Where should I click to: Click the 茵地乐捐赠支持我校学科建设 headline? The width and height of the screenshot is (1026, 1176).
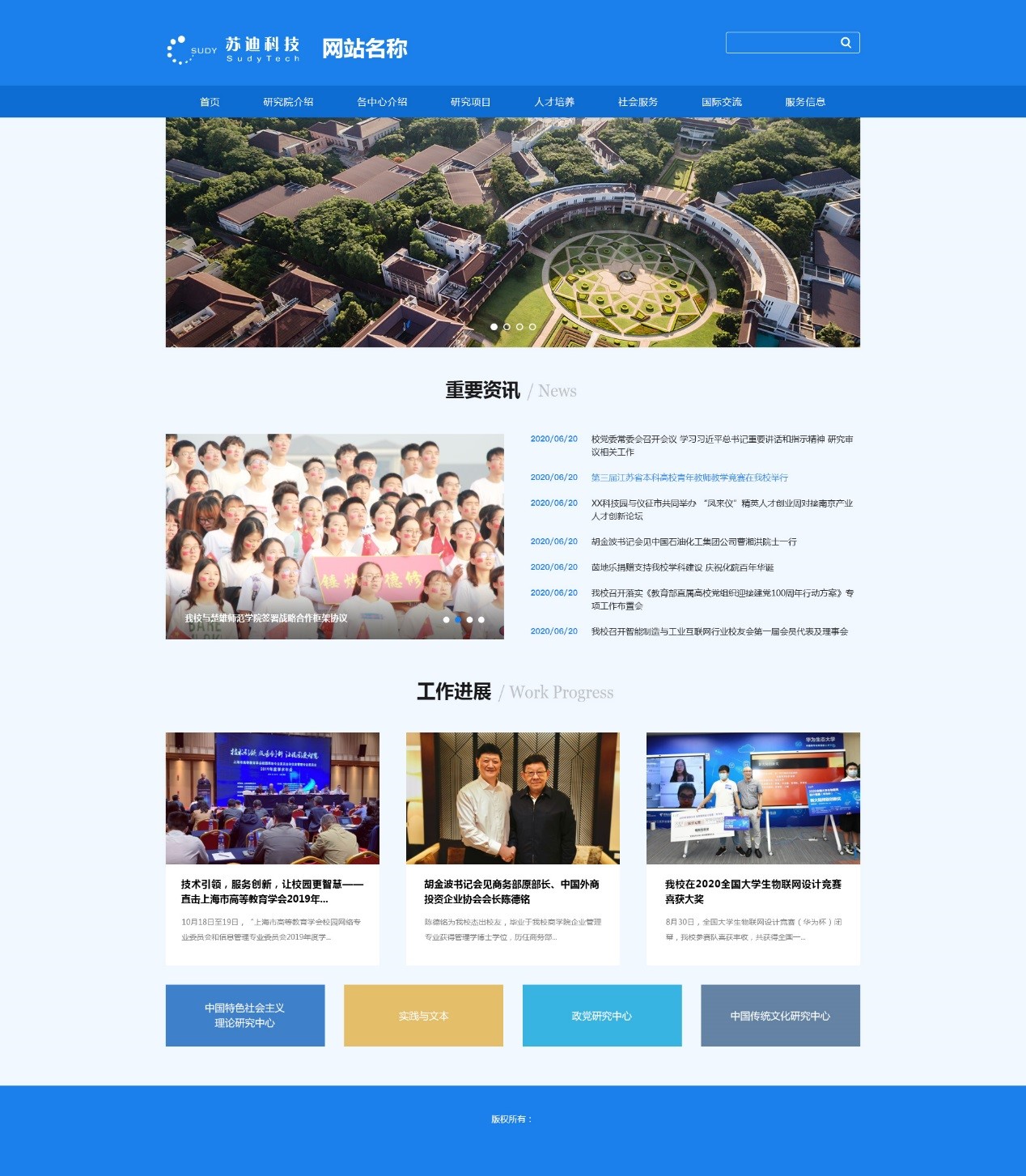682,567
